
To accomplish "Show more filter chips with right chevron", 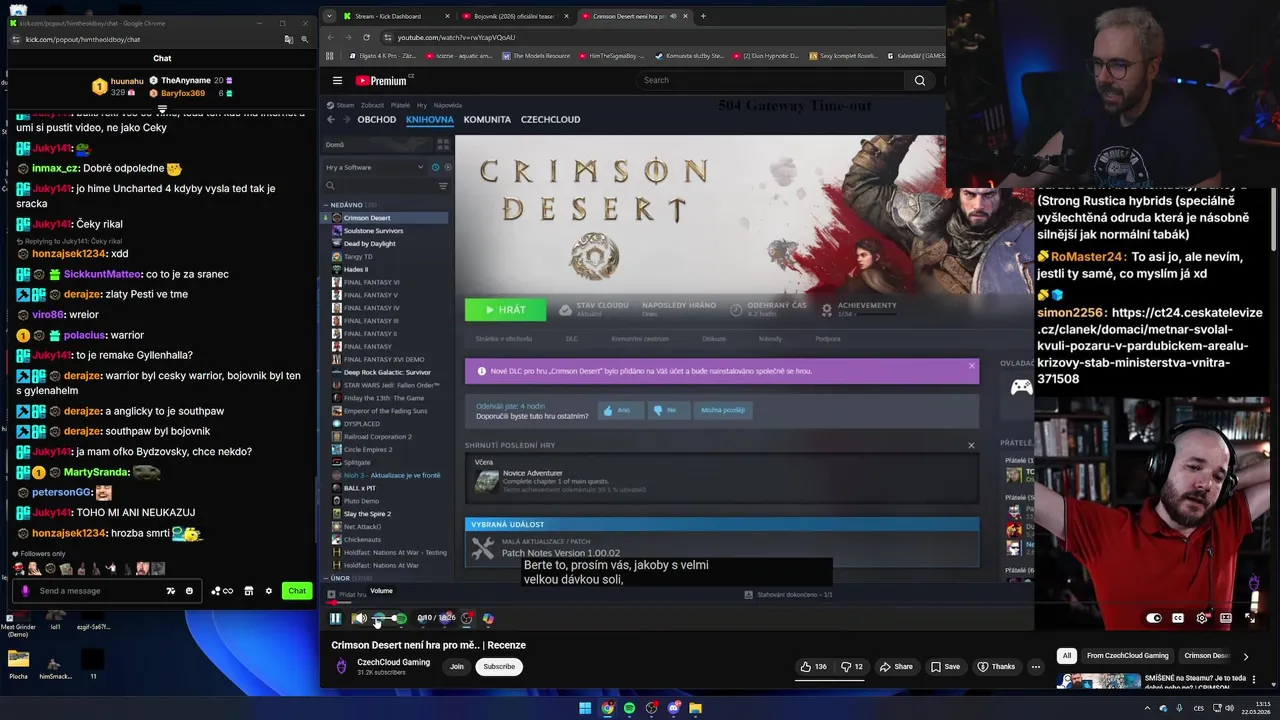I will [1245, 657].
